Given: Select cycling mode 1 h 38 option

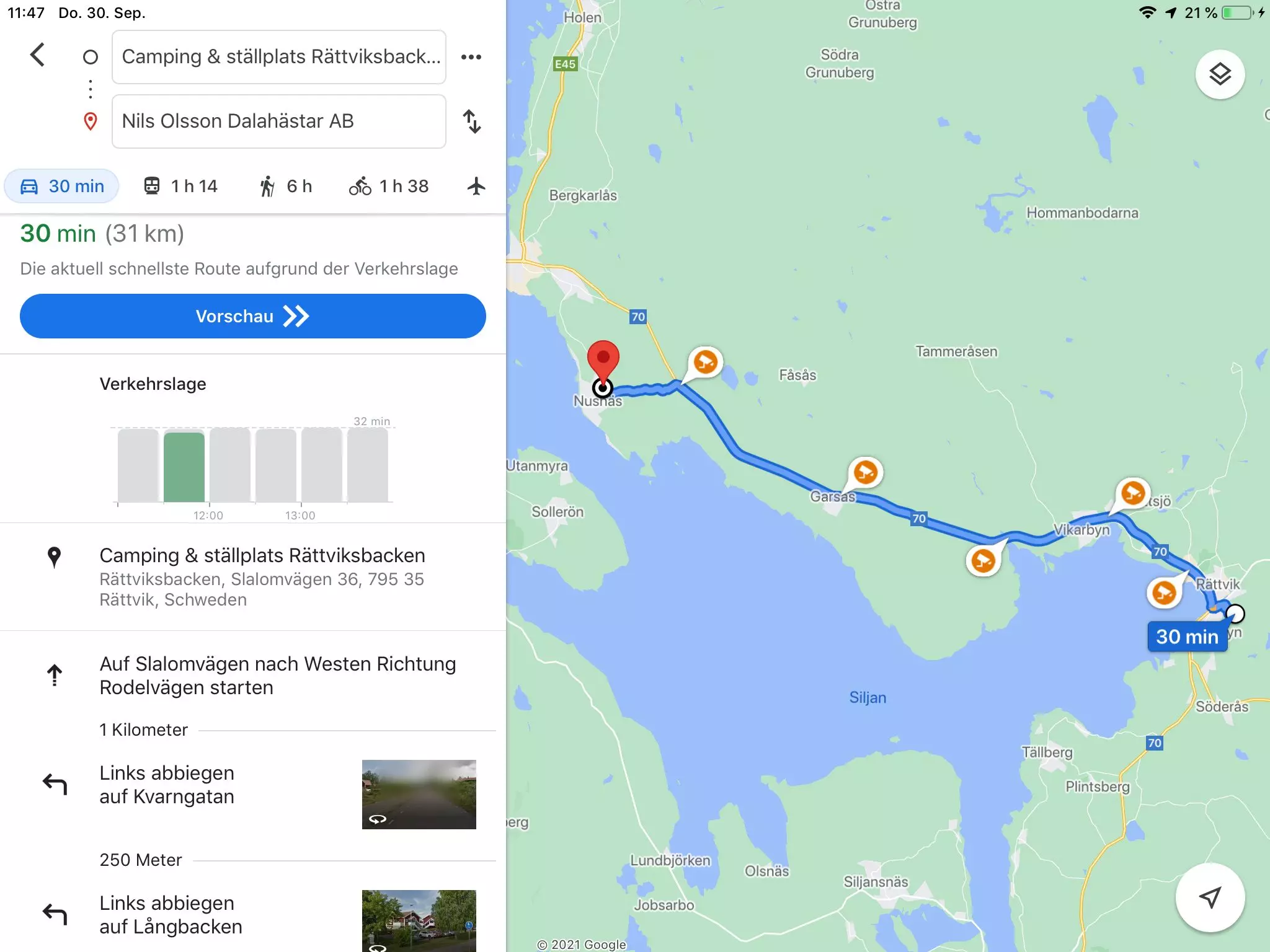Looking at the screenshot, I should (x=389, y=186).
